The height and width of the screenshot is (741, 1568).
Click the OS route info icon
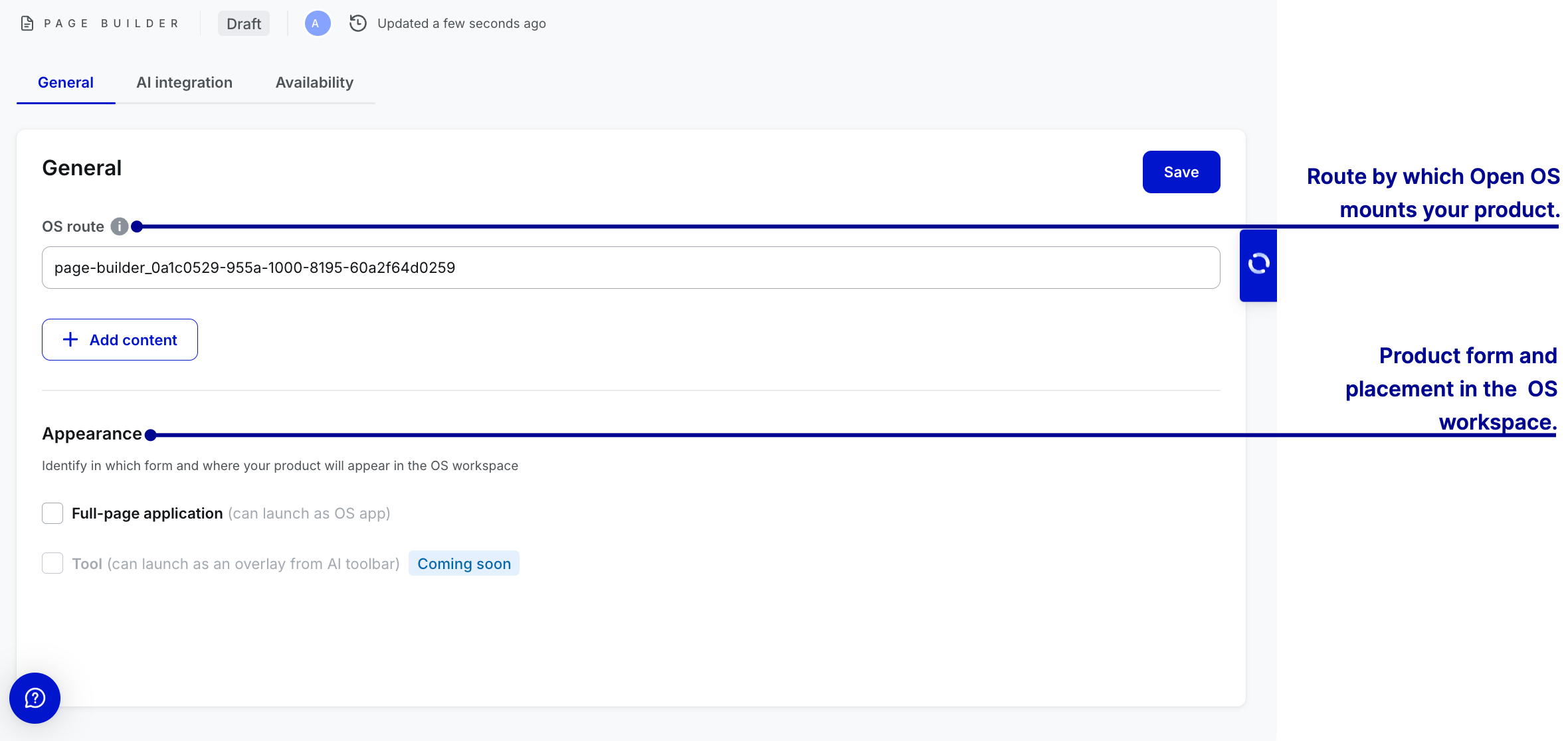coord(119,226)
